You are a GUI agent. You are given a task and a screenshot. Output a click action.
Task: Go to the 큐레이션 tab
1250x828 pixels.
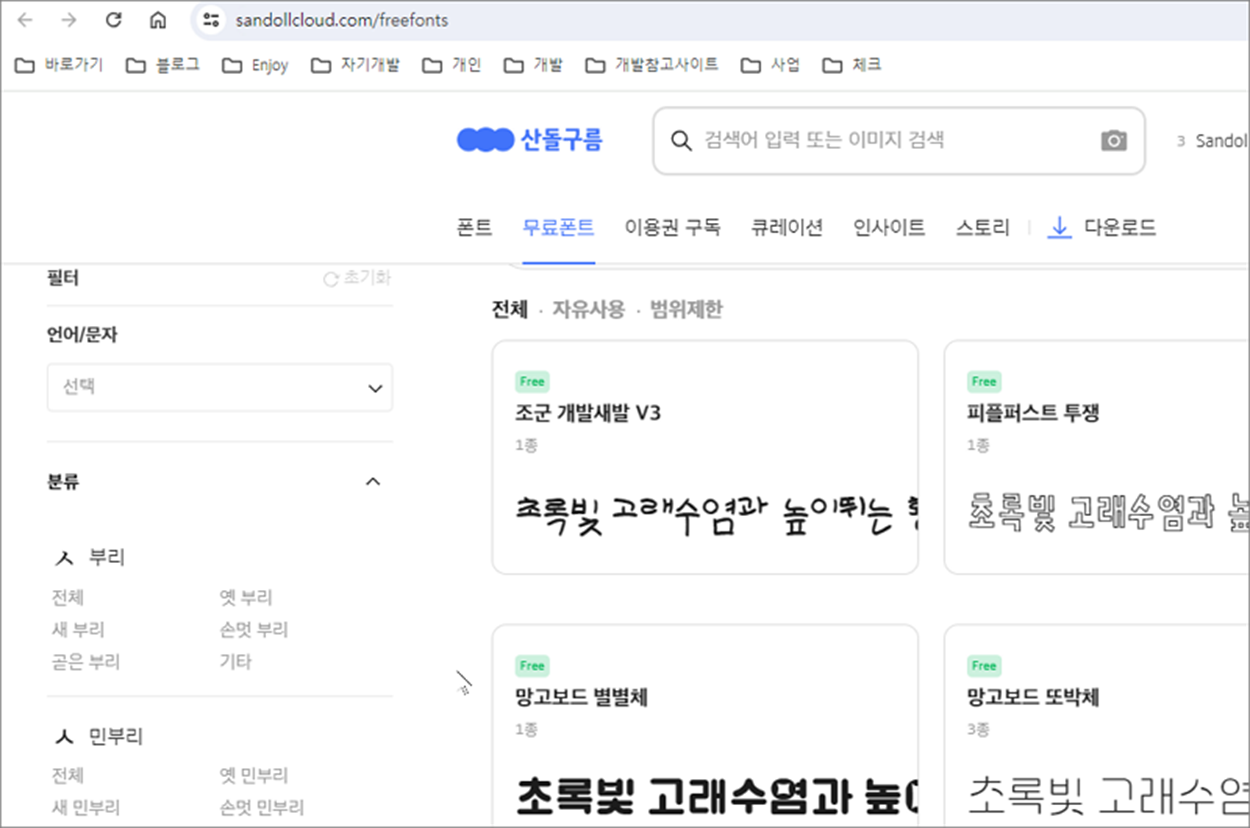click(787, 228)
